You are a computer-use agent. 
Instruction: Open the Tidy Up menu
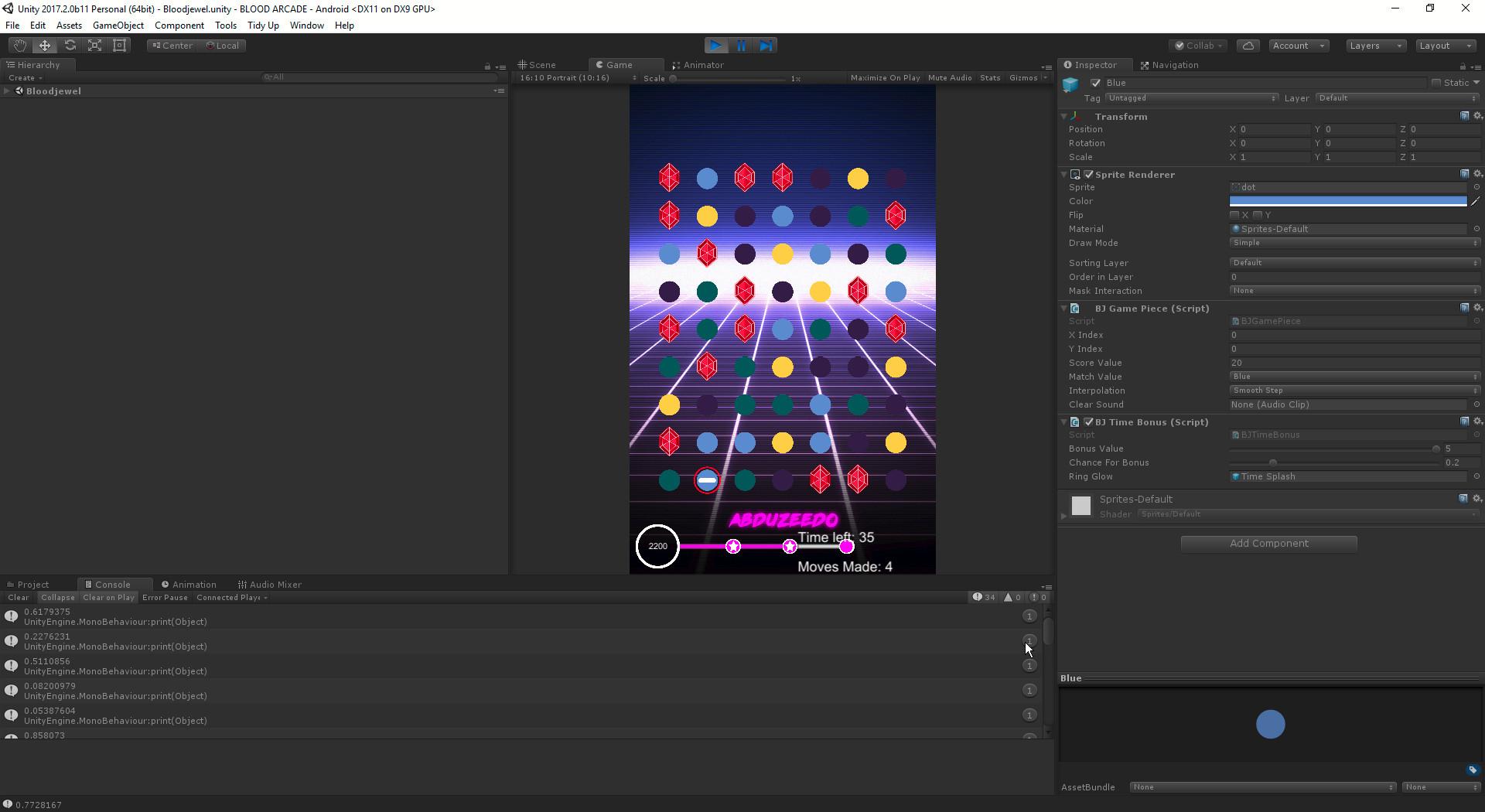click(263, 26)
